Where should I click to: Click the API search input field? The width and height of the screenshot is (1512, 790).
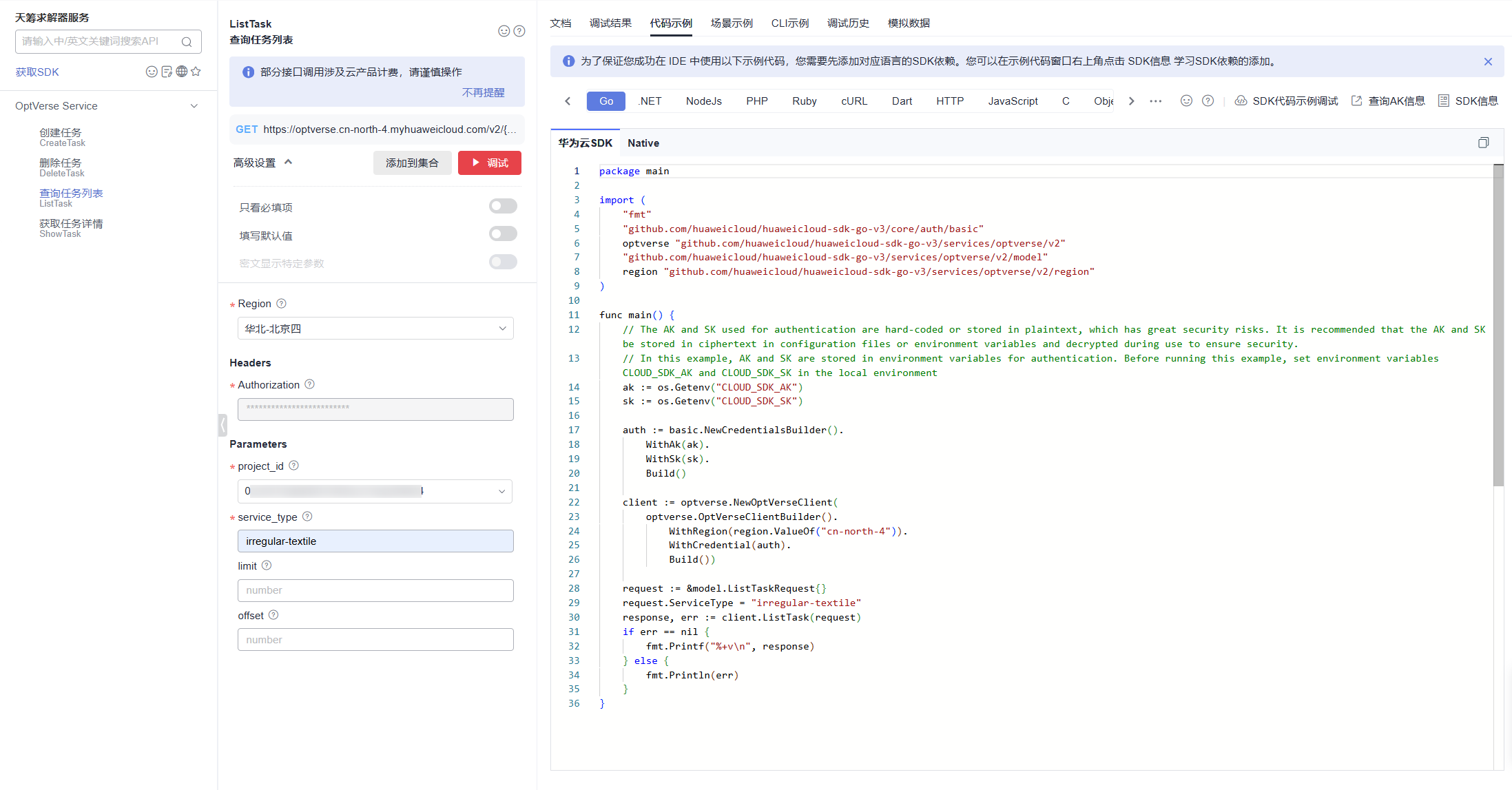click(108, 41)
